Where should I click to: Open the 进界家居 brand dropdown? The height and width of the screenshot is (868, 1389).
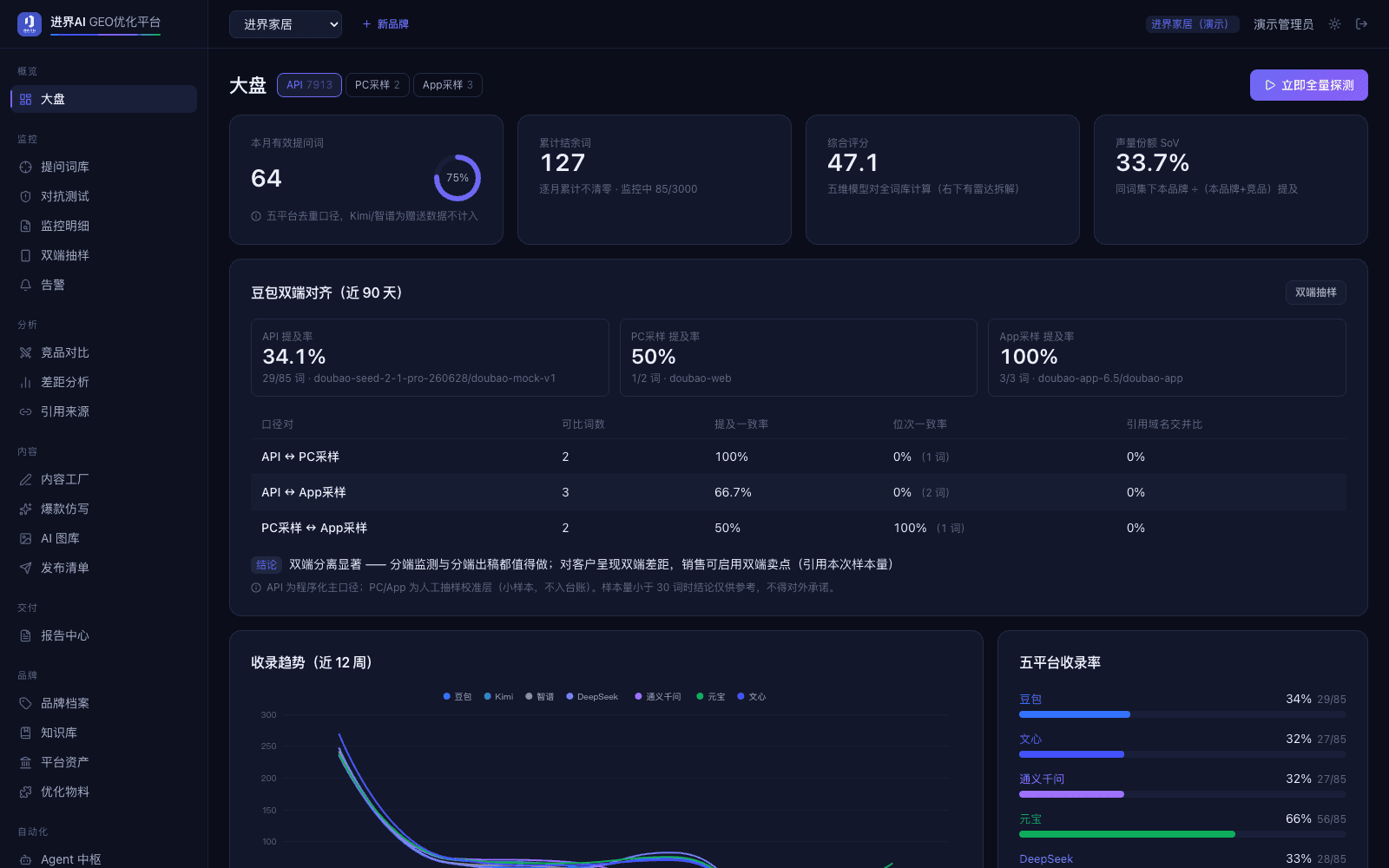click(286, 24)
